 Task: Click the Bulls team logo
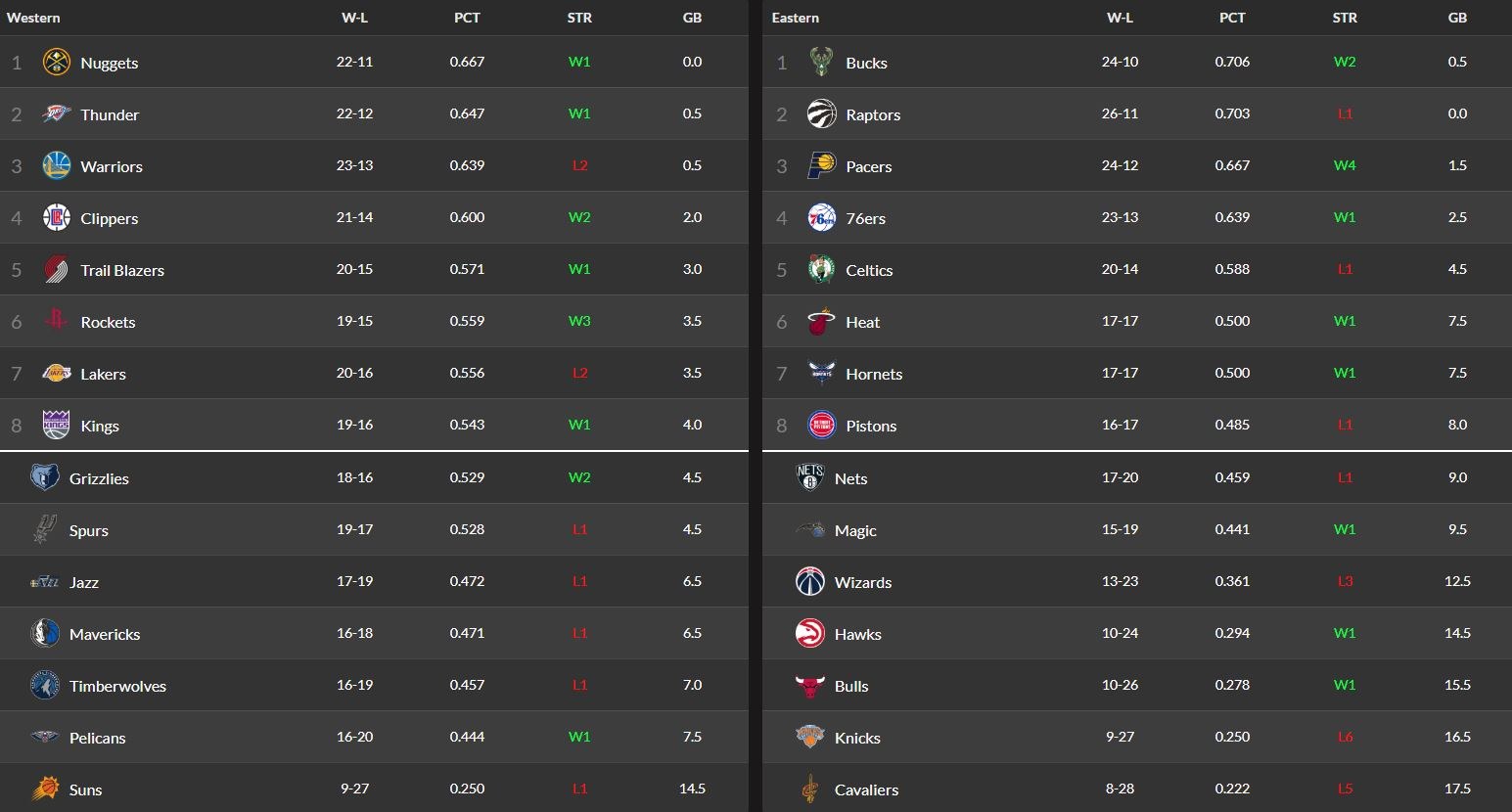[x=810, y=686]
